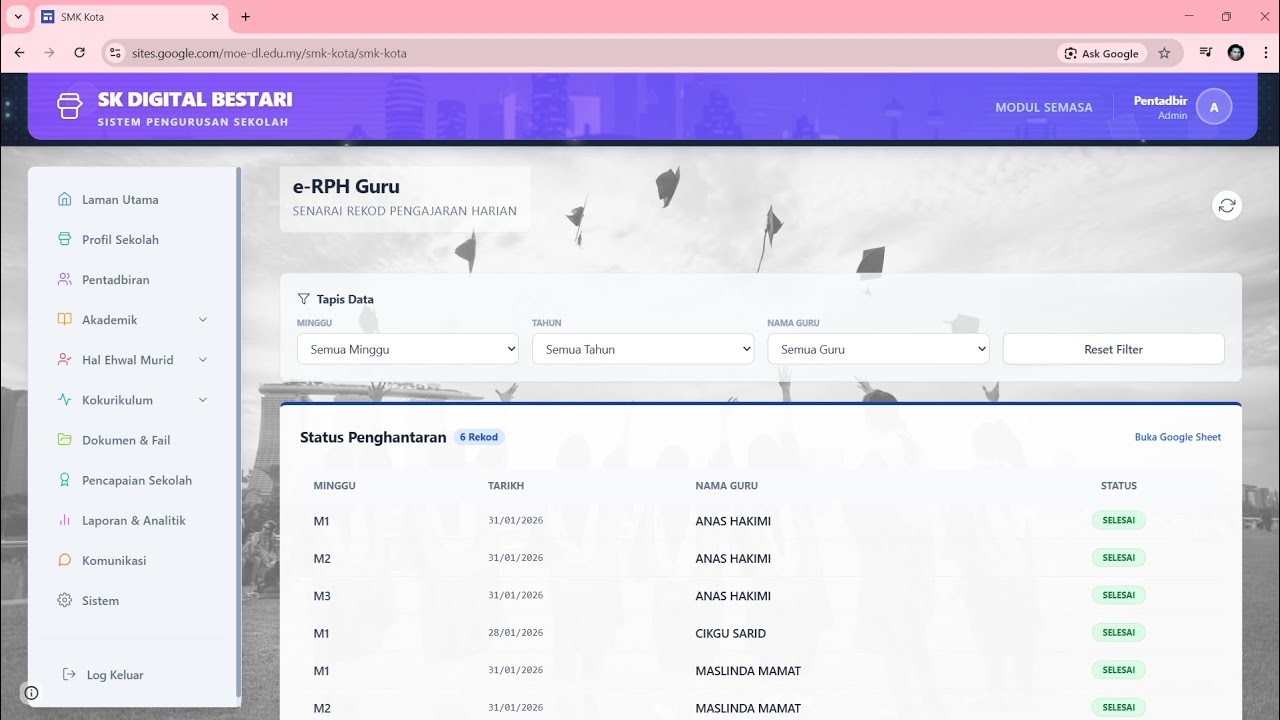
Task: Click the Pencapaian Sekolah menu label
Action: point(137,480)
